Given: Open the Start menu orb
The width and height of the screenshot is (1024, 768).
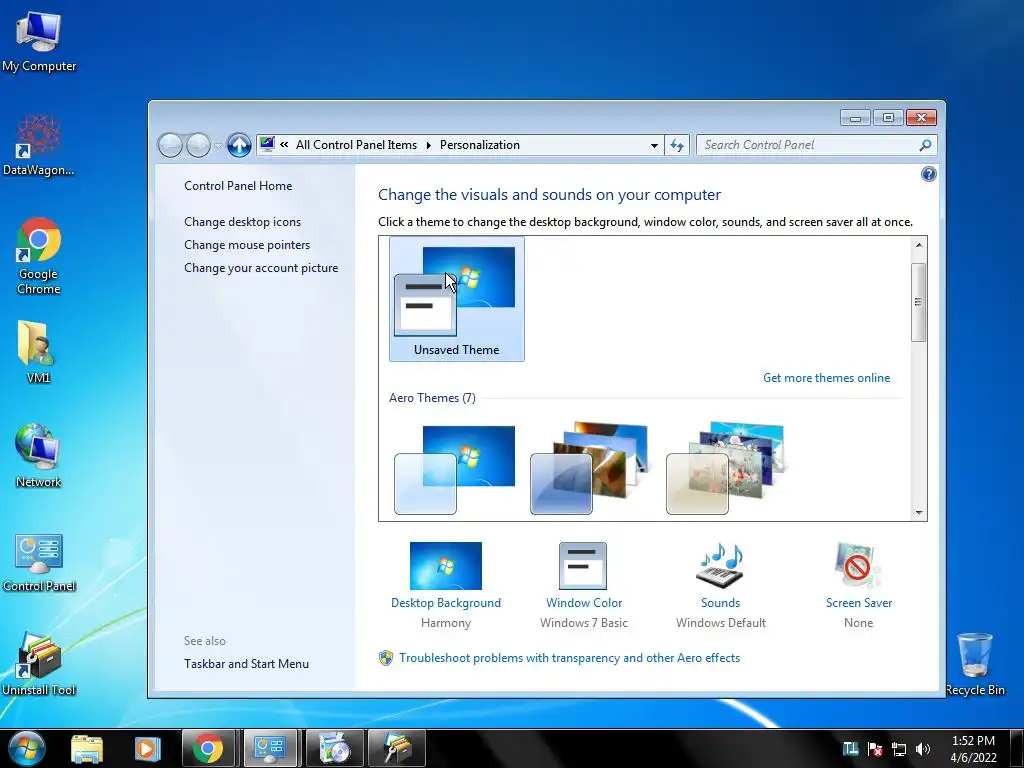Looking at the screenshot, I should click(26, 748).
